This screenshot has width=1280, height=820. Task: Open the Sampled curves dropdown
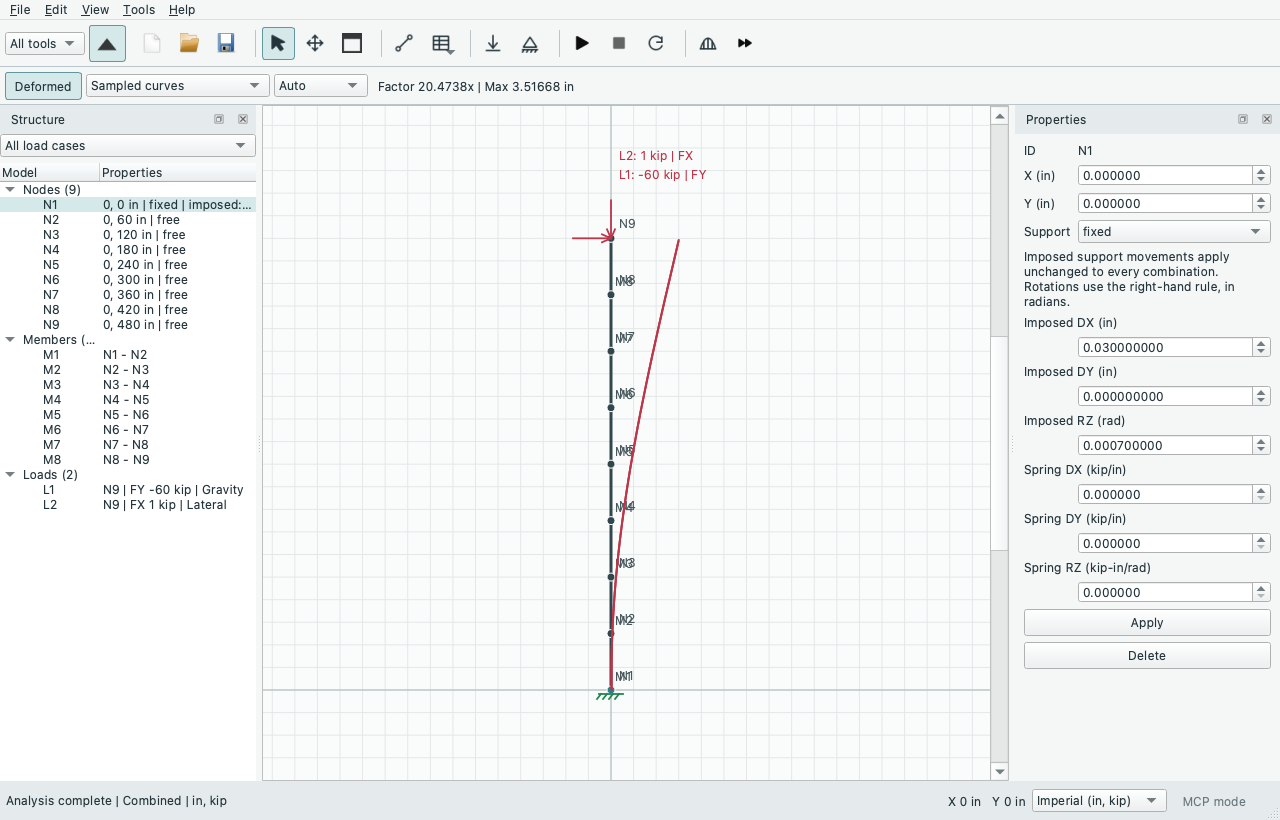[178, 86]
